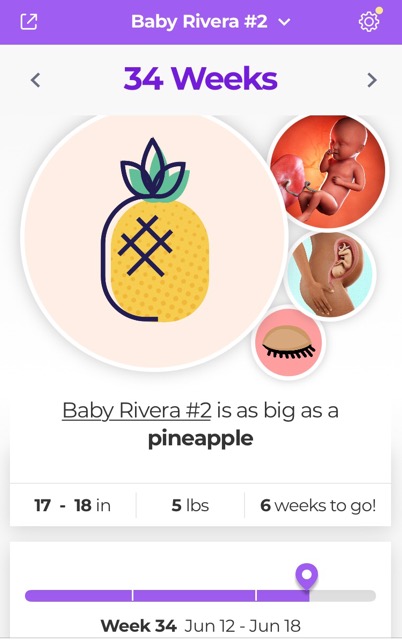Tap the bold pineapple size word

(200, 439)
